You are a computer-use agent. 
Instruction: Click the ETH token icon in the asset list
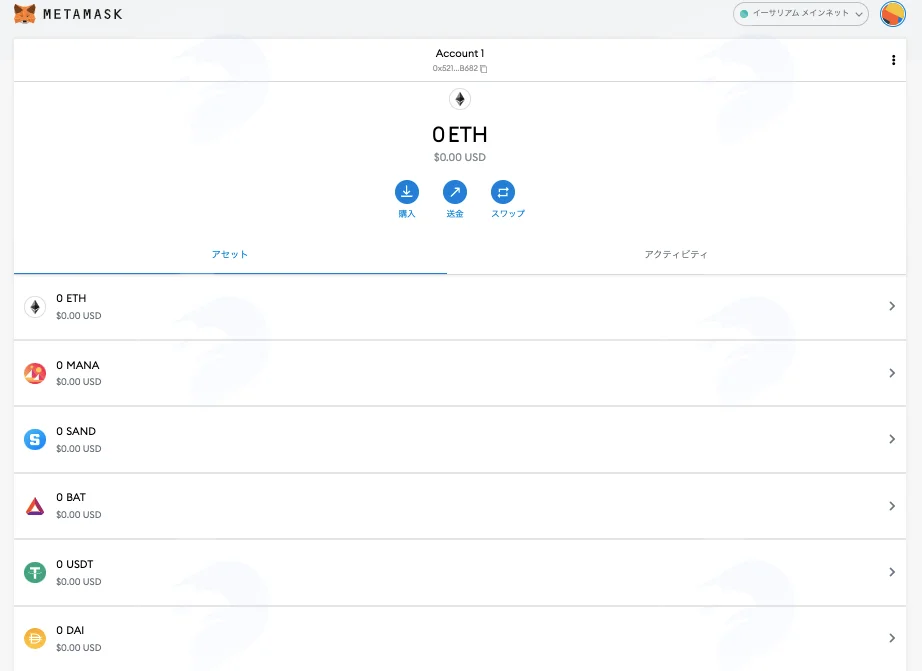point(35,306)
